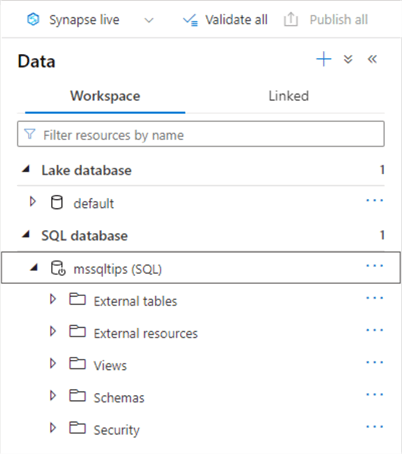Viewport: 402px width, 454px height.
Task: Collapse the Lake database section
Action: [26, 170]
